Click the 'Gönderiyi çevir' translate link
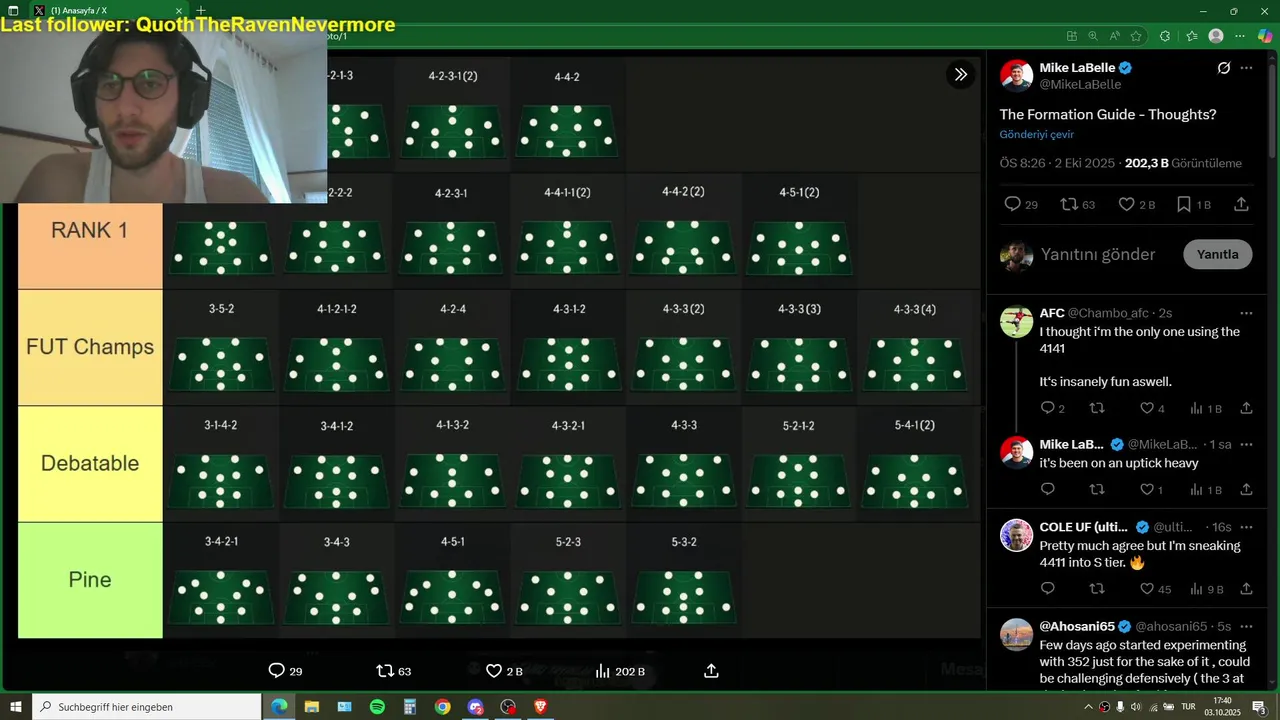1280x720 pixels. pyautogui.click(x=1036, y=134)
